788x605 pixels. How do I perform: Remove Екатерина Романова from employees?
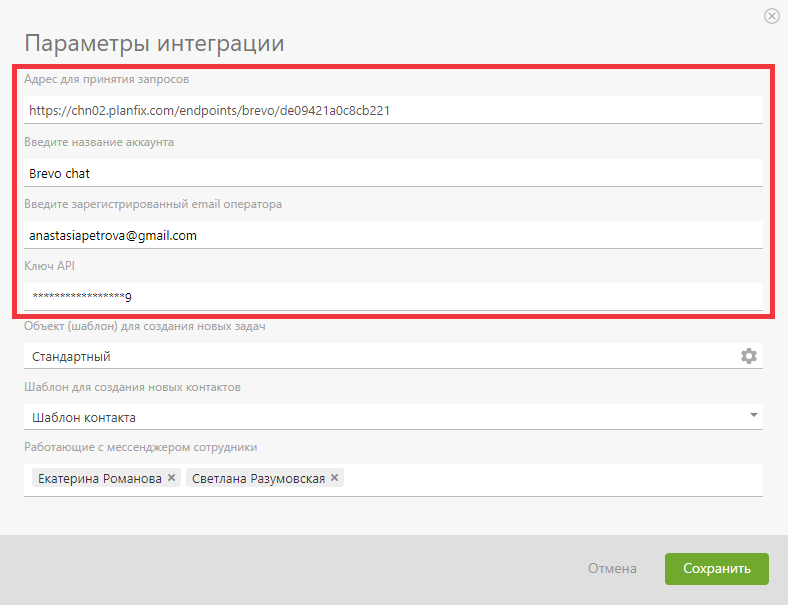[x=171, y=477]
